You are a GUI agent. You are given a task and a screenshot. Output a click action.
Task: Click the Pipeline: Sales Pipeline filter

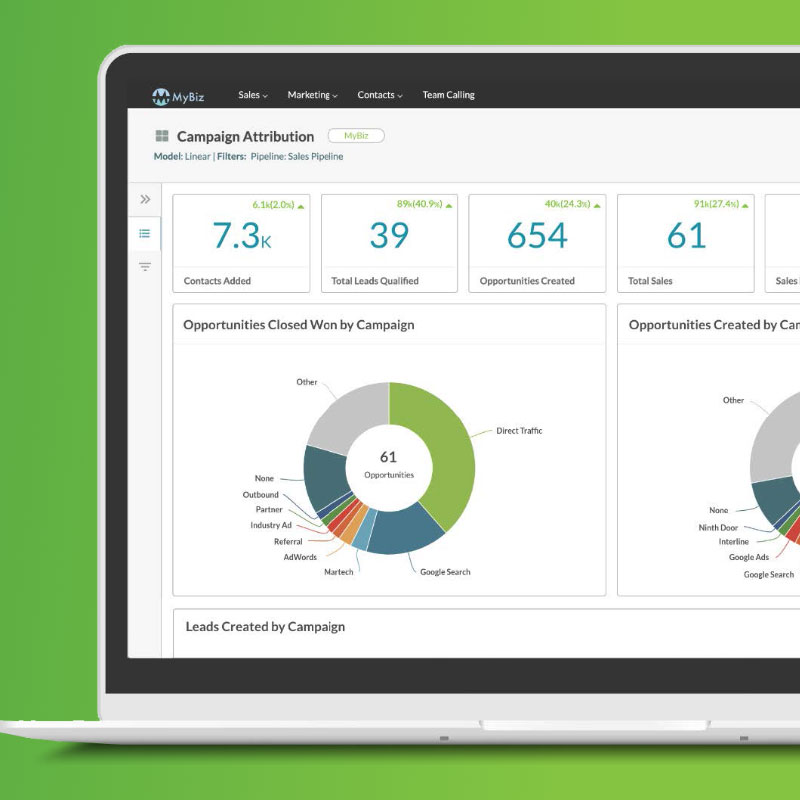click(x=296, y=157)
